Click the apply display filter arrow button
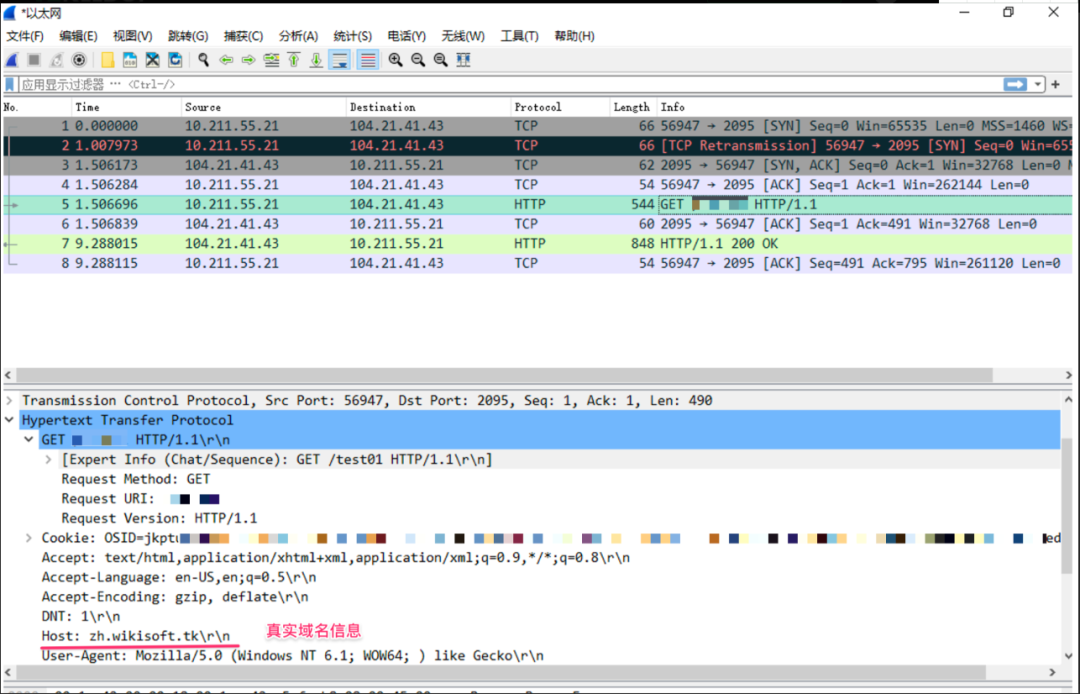 coord(1016,85)
